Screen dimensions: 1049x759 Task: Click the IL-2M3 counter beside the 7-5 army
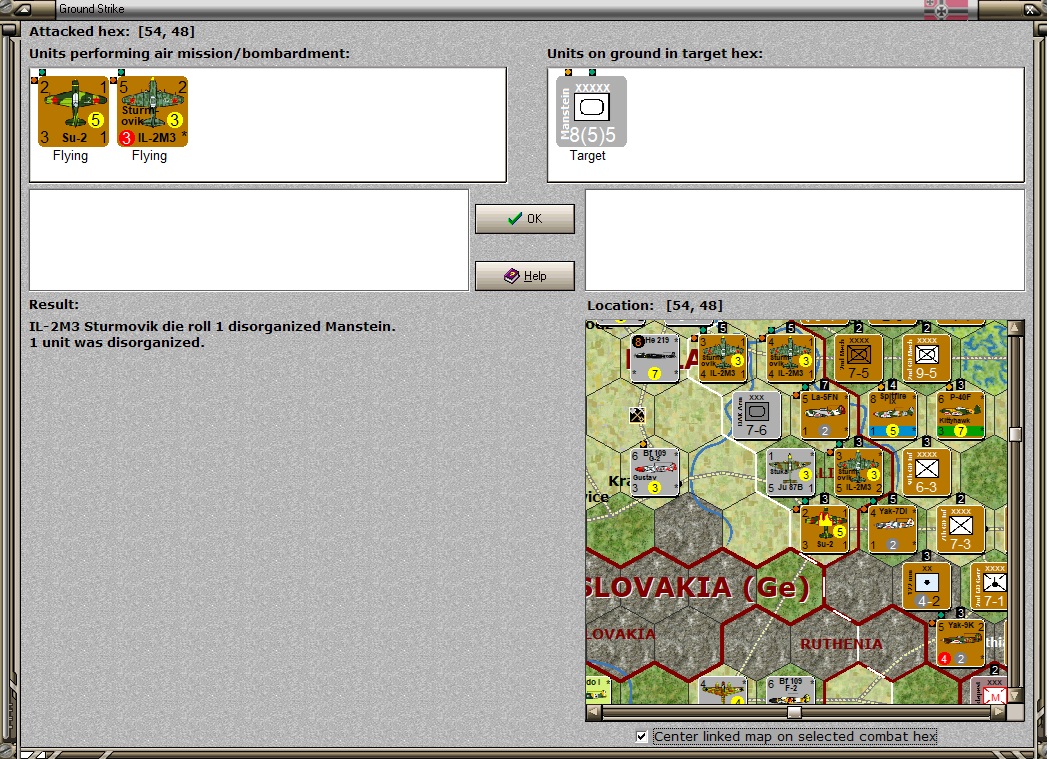(x=790, y=357)
